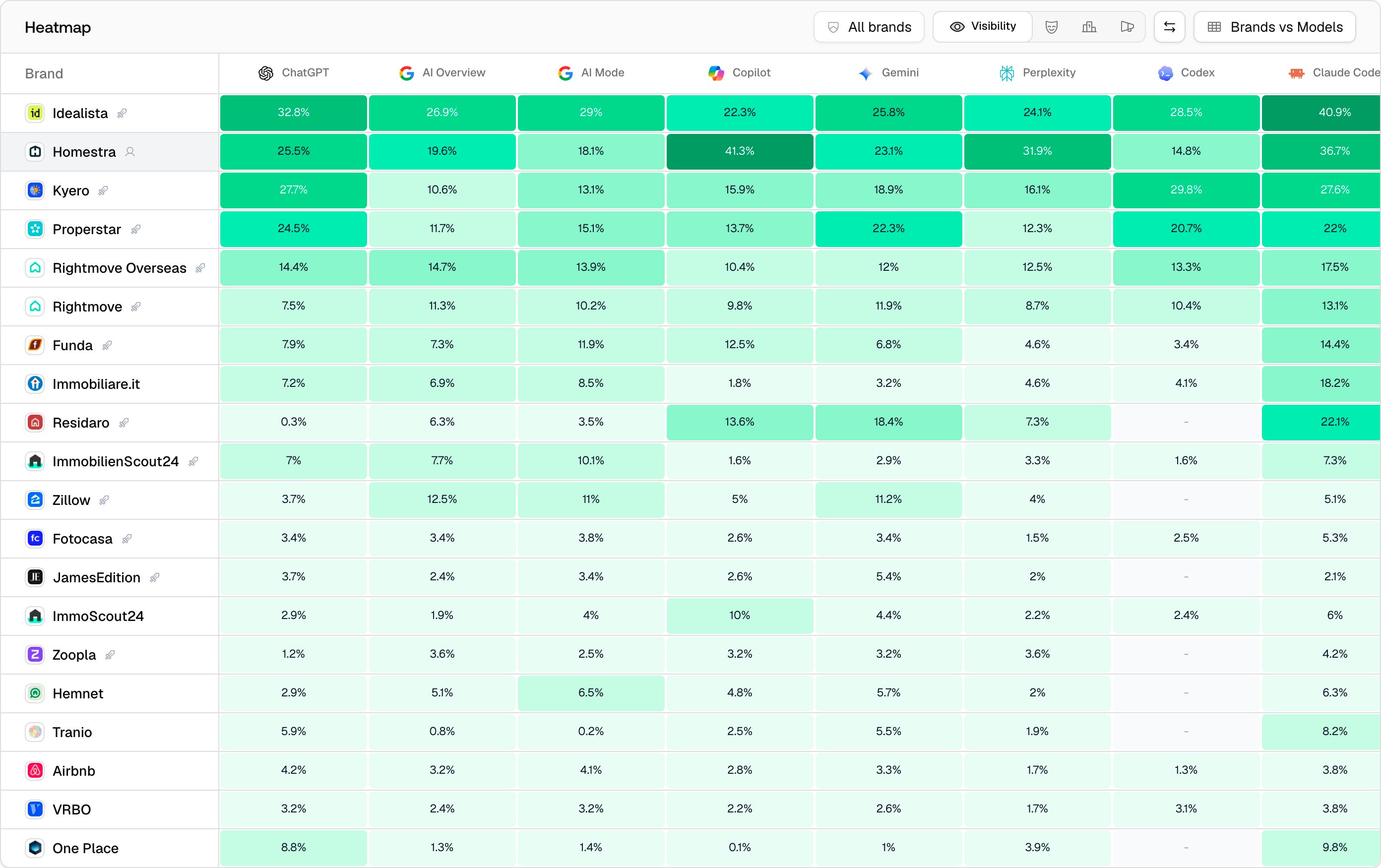
Task: Click the link icon next to Zillow
Action: (104, 500)
